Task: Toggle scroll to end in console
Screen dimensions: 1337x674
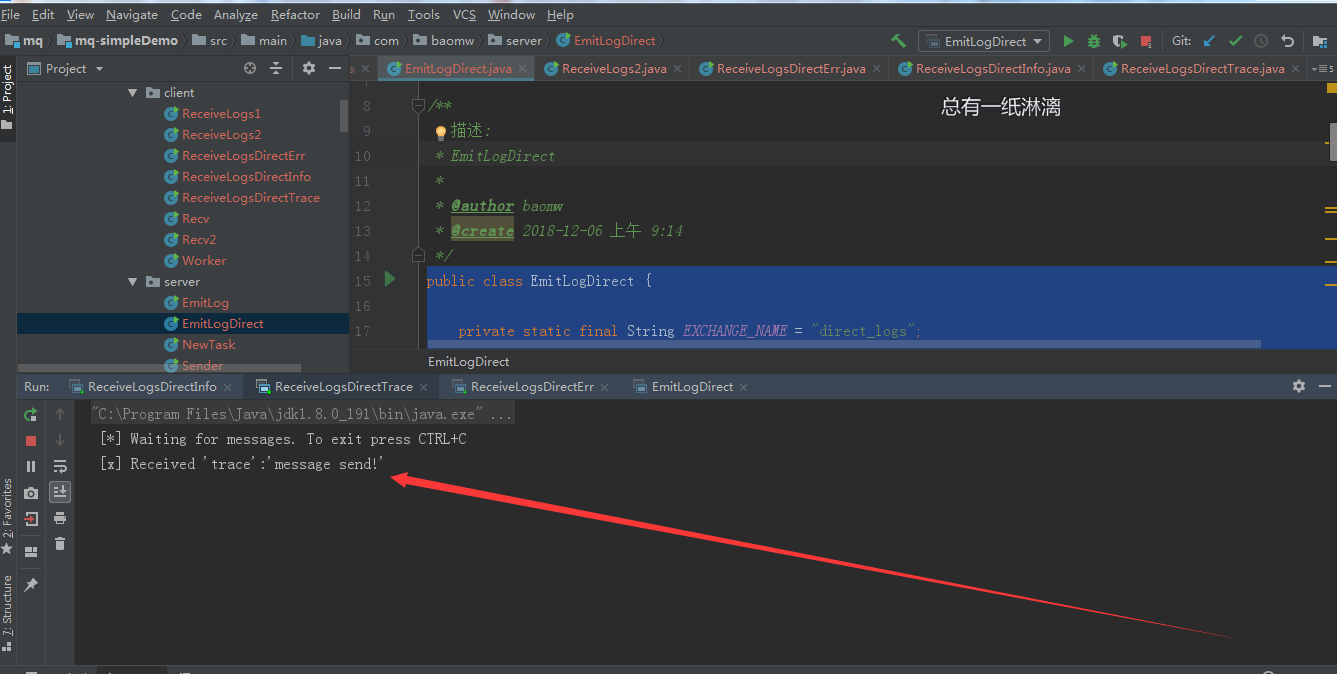Action: point(60,491)
